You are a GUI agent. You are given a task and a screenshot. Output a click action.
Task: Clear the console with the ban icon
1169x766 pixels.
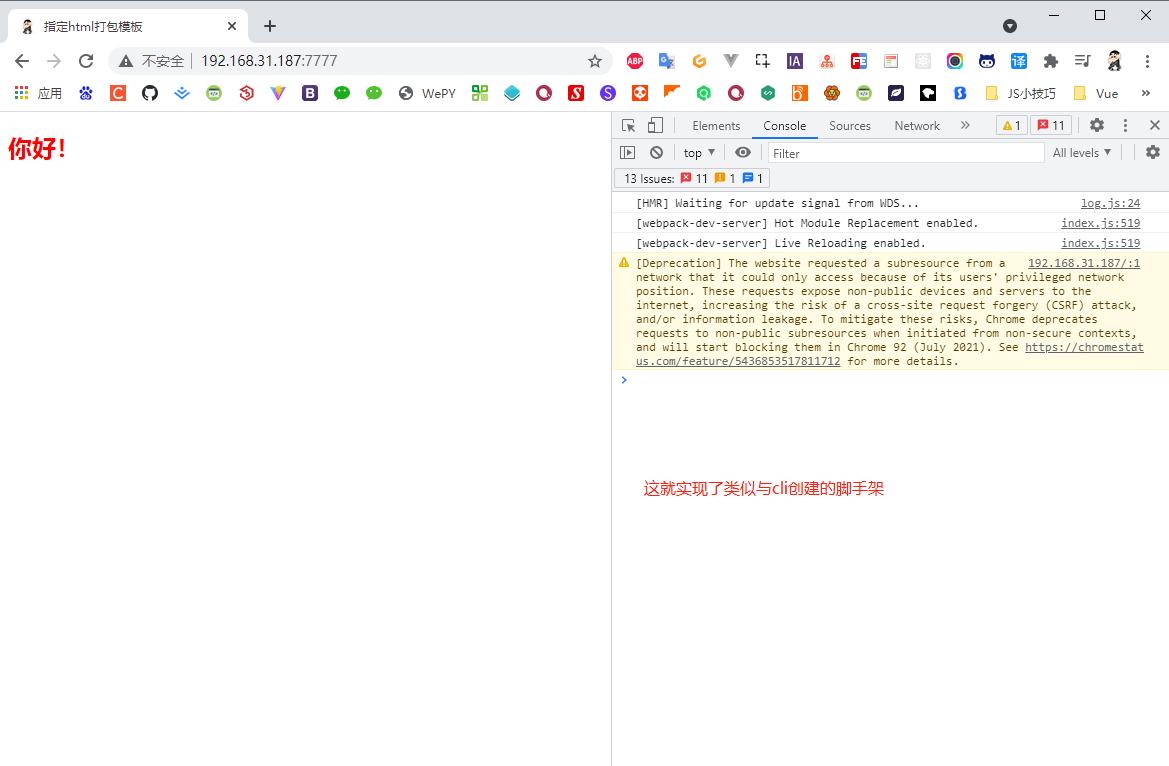point(656,152)
